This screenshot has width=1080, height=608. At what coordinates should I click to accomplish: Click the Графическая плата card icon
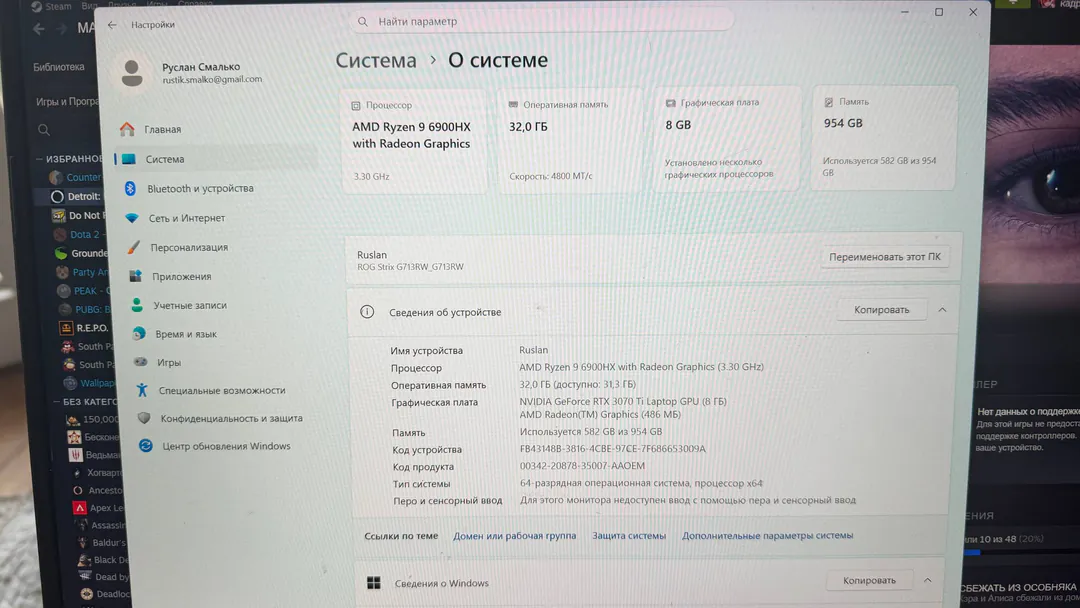tap(670, 103)
